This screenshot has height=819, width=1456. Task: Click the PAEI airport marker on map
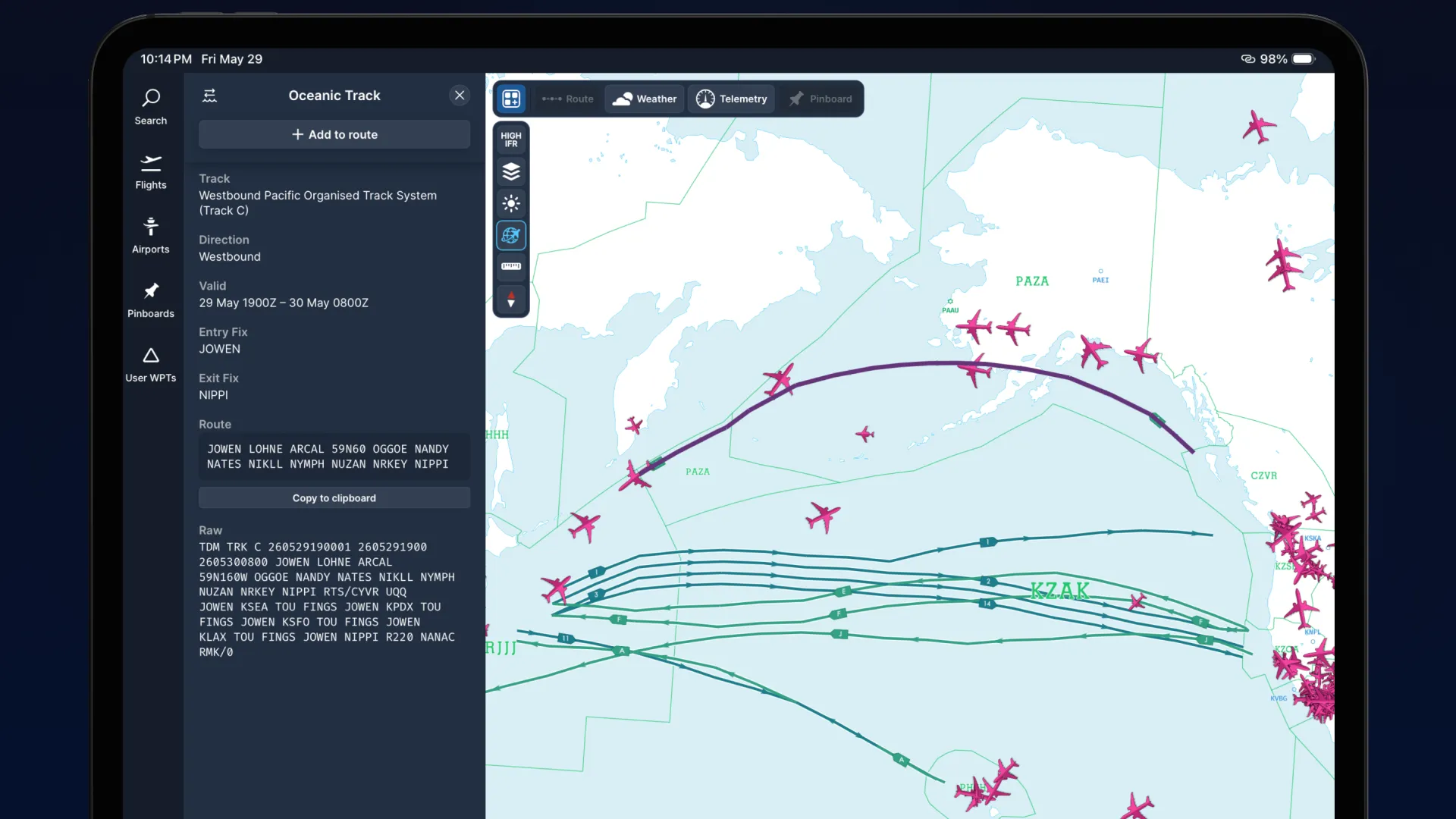1100,276
